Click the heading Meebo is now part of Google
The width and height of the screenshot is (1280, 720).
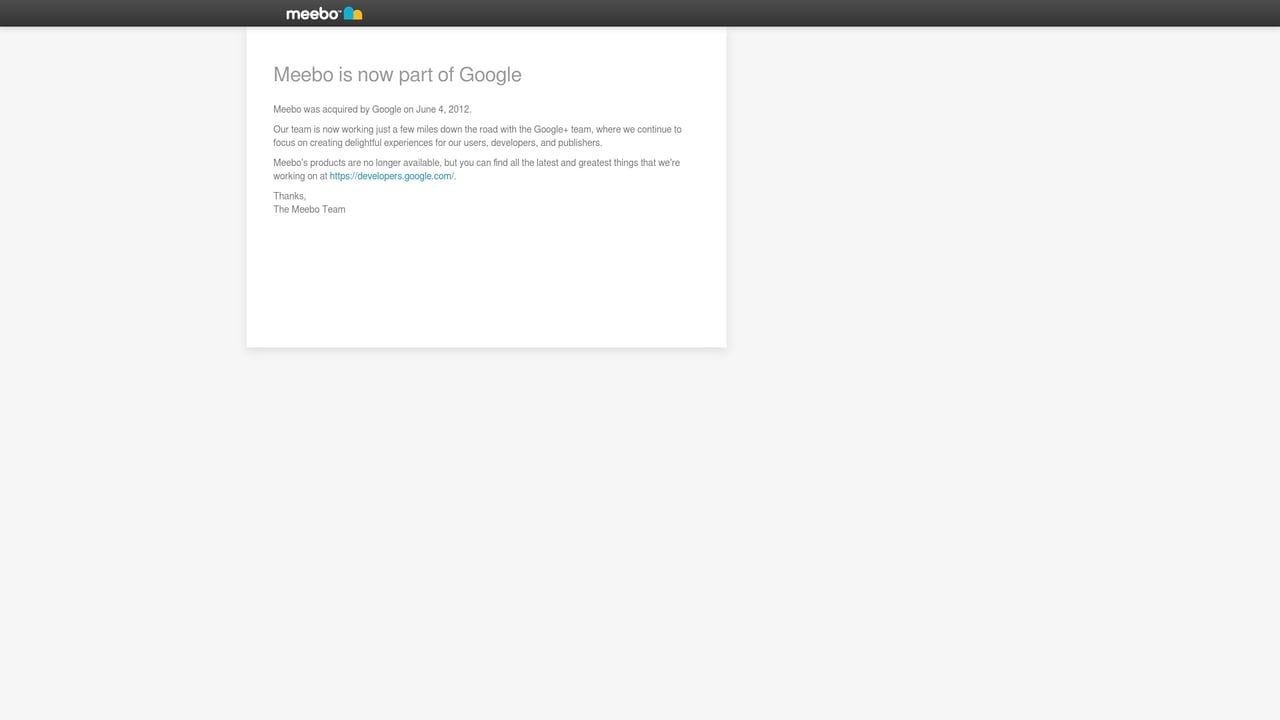[397, 74]
